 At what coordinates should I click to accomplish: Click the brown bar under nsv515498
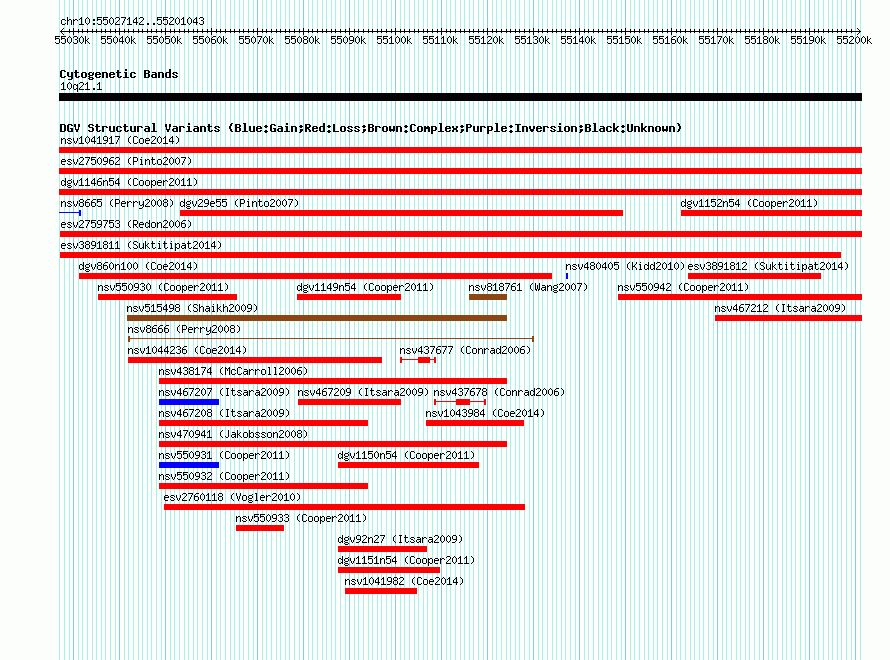[317, 318]
